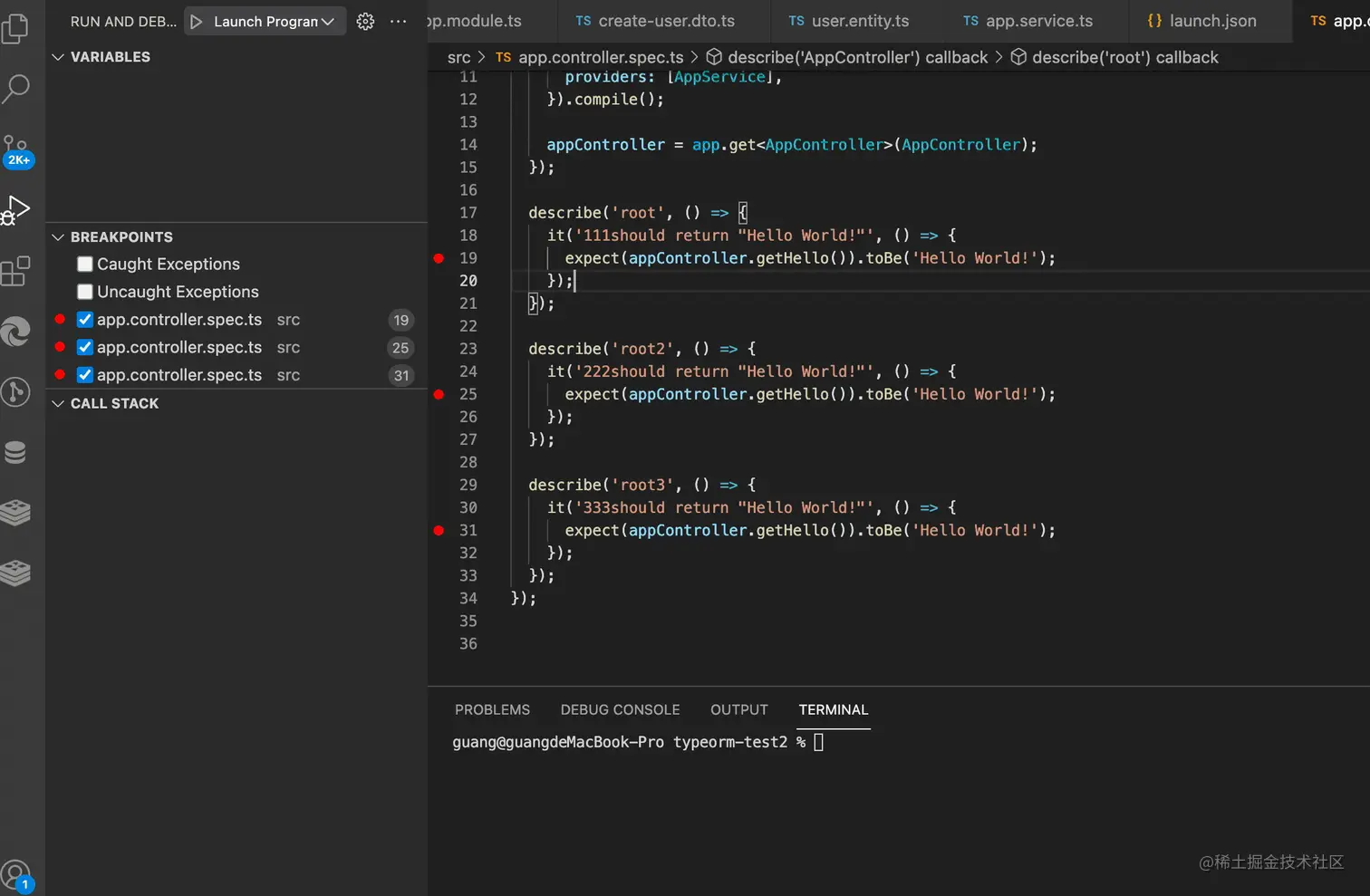Disable the line 25 breakpoint checkbox

coord(85,348)
